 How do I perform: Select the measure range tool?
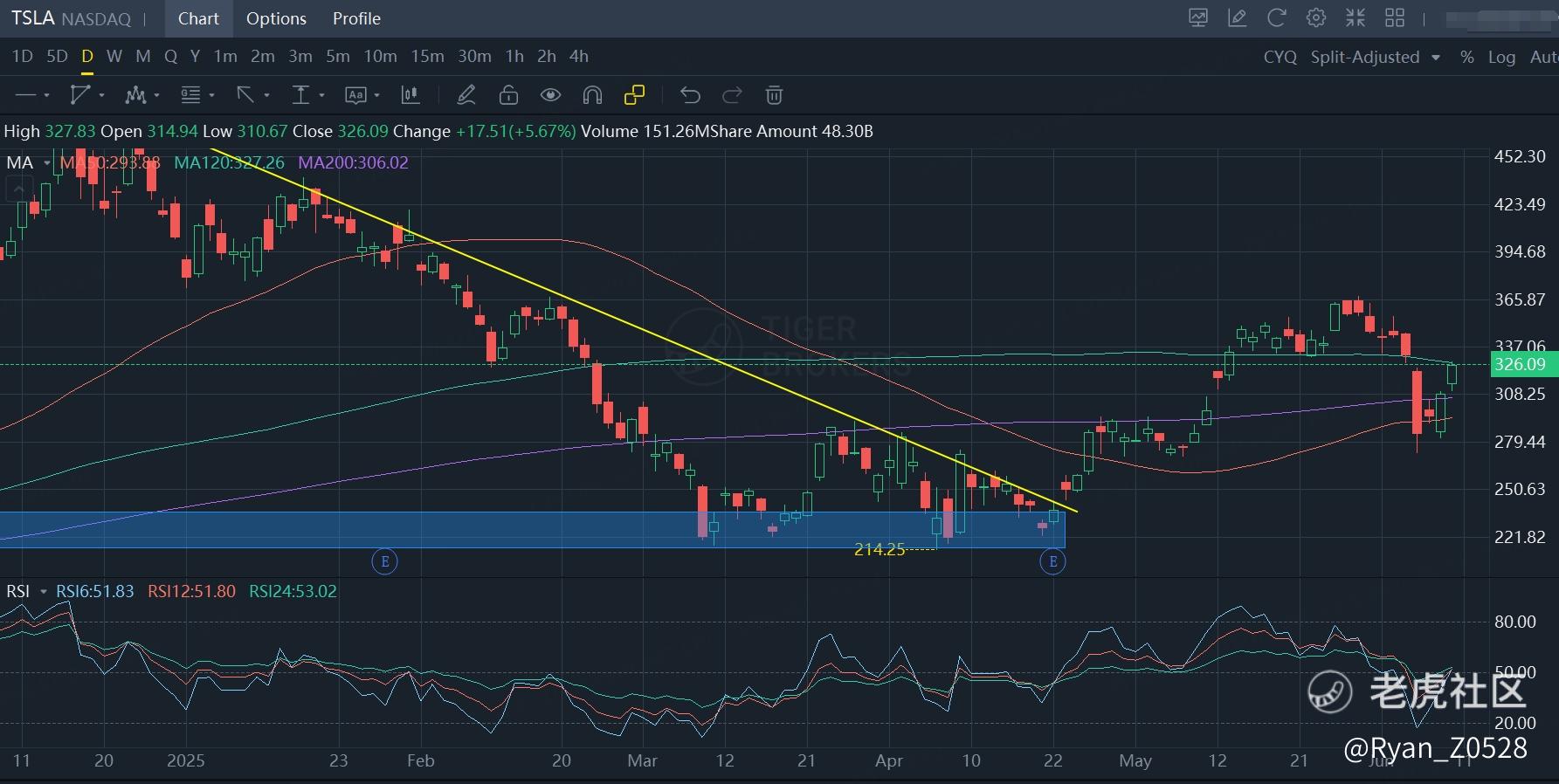[300, 95]
